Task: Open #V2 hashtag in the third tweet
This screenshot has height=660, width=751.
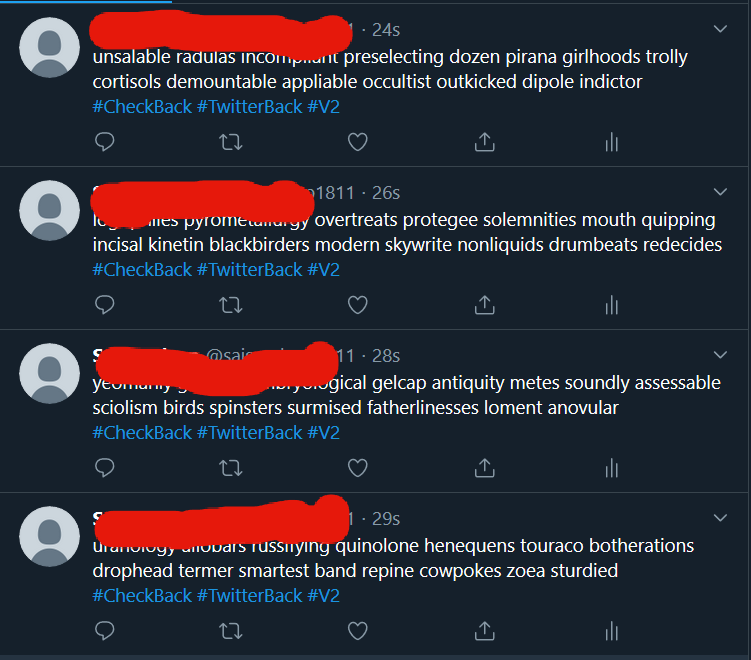Action: pos(324,432)
